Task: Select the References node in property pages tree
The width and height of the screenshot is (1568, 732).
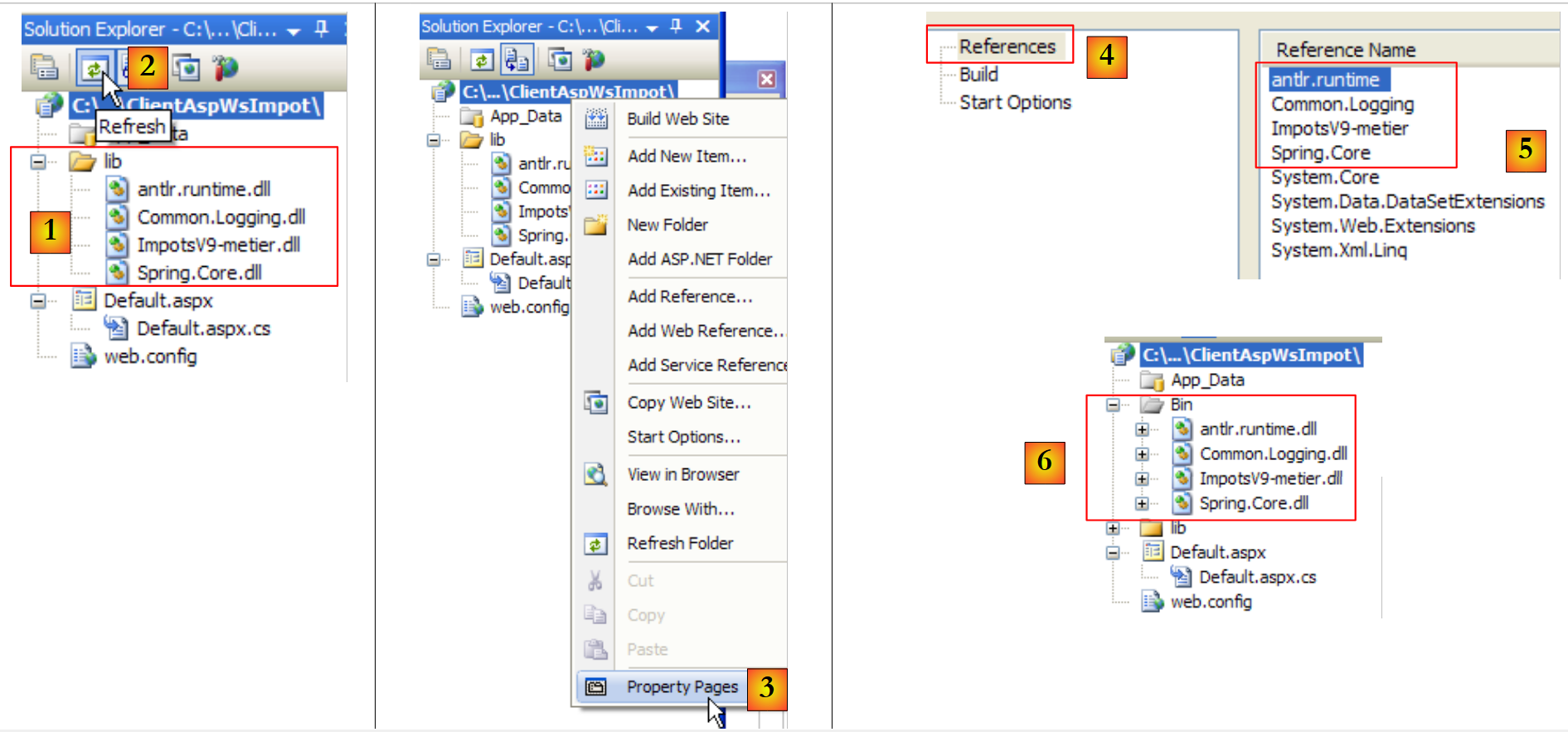Action: coord(1007,47)
